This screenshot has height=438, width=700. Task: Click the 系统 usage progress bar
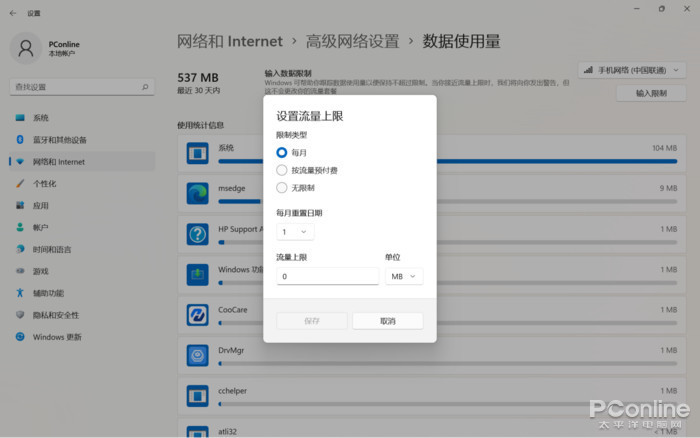pyautogui.click(x=448, y=161)
